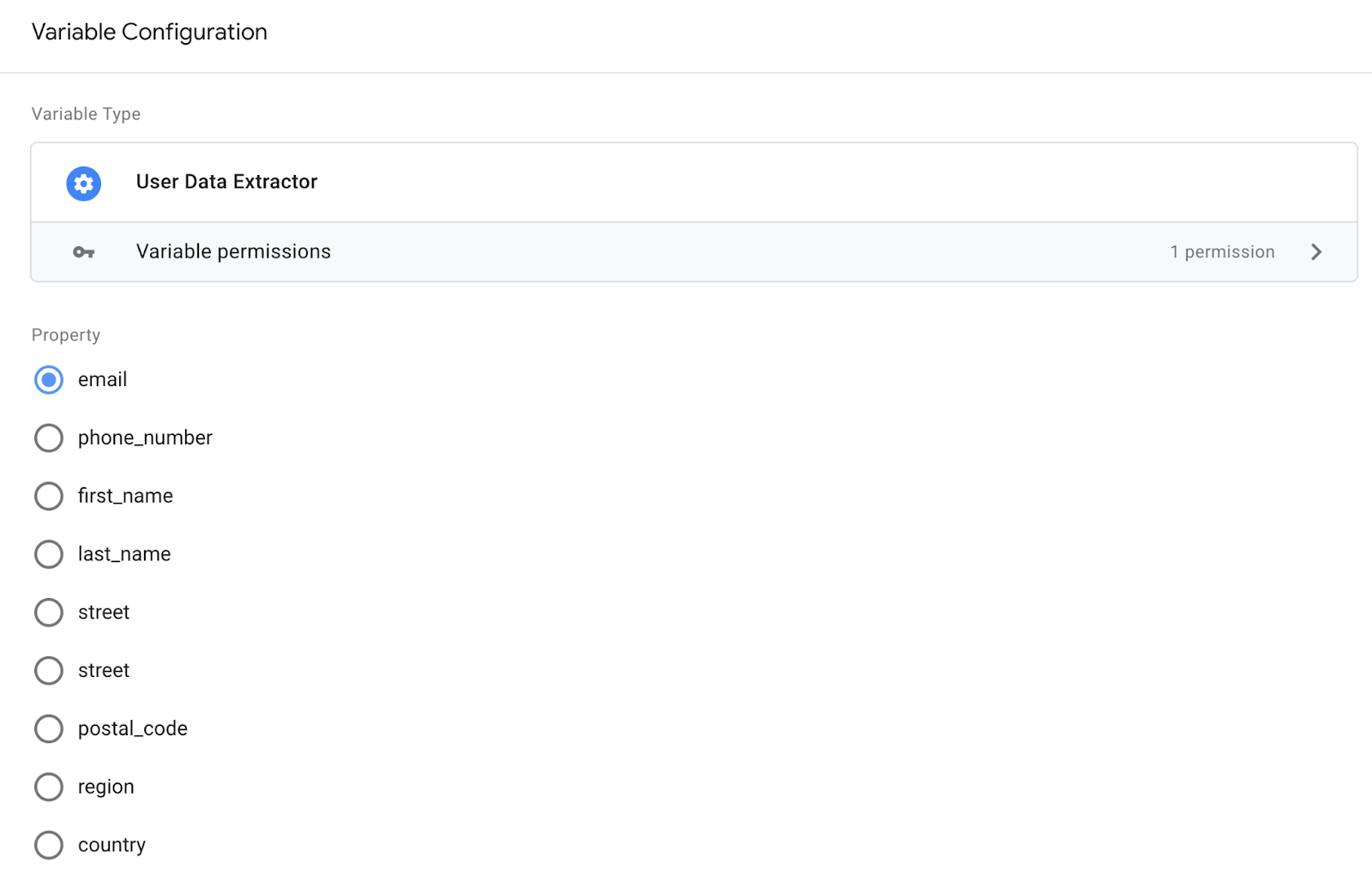This screenshot has width=1372, height=870.
Task: Click the key icon next to Variable permissions
Action: click(x=83, y=251)
